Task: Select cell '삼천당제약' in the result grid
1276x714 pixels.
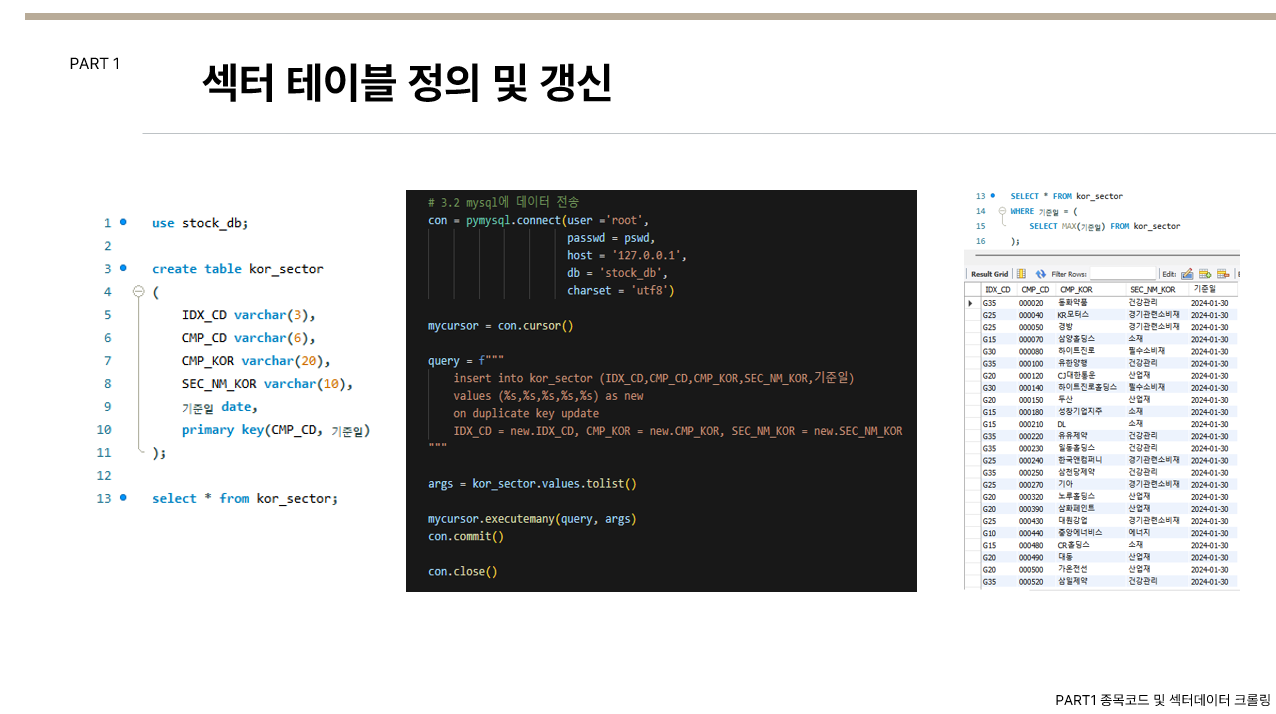Action: point(1076,472)
